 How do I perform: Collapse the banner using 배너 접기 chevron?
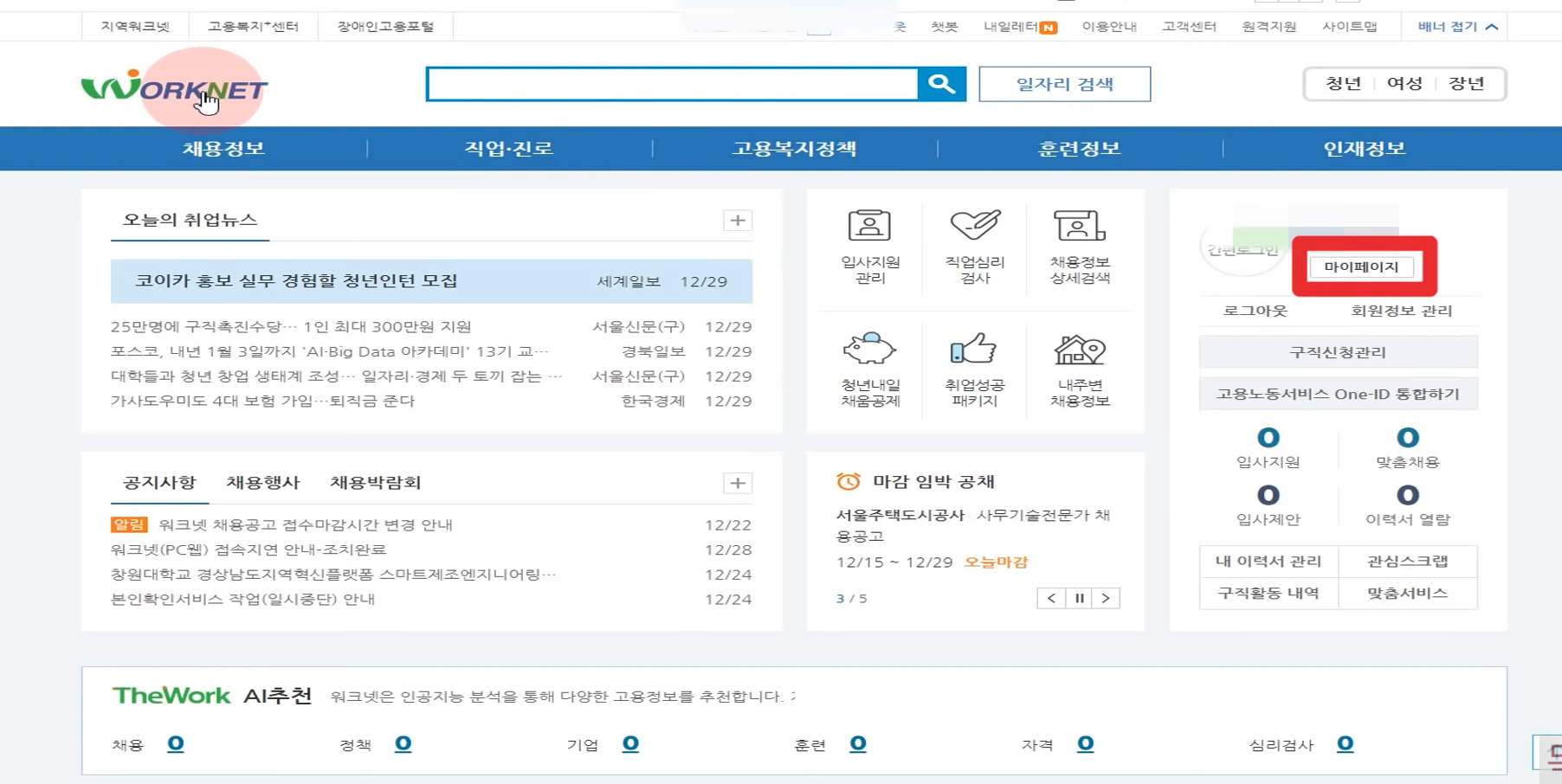[1491, 26]
